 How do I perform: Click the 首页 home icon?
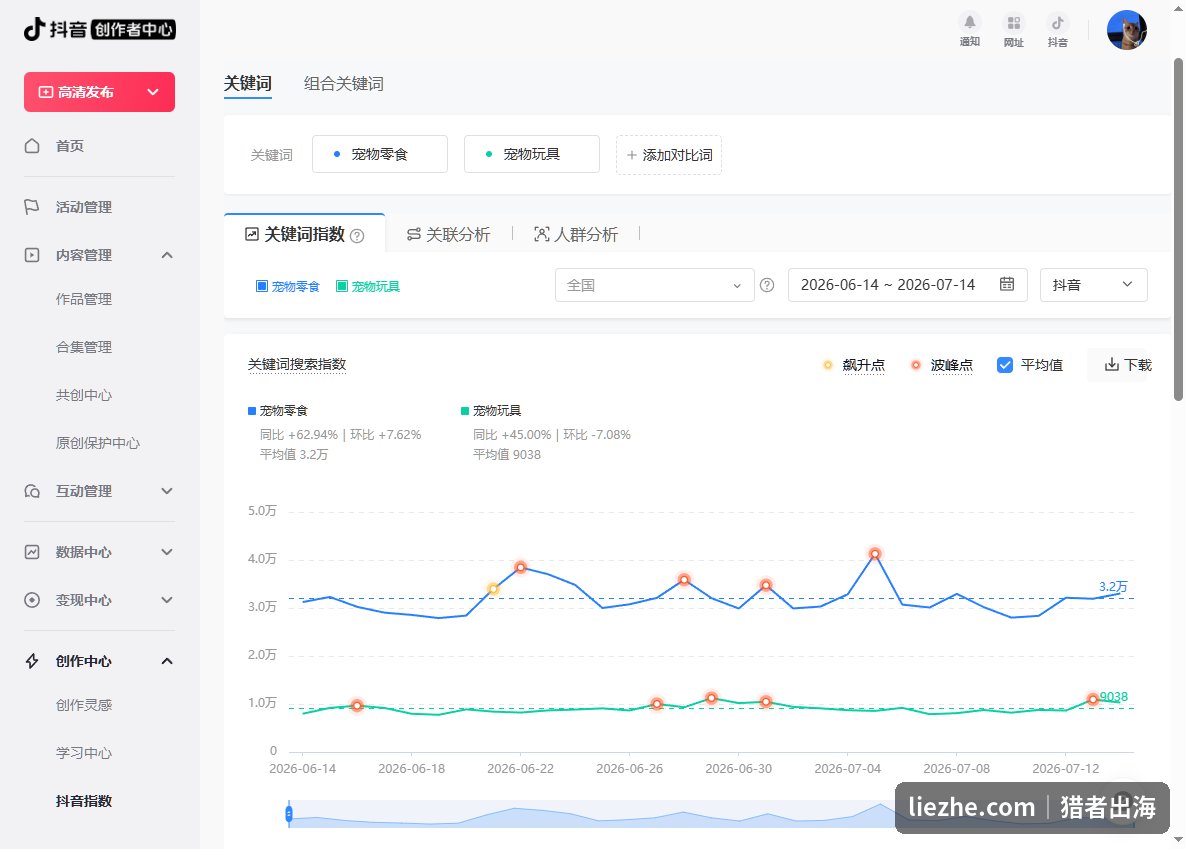[x=32, y=146]
